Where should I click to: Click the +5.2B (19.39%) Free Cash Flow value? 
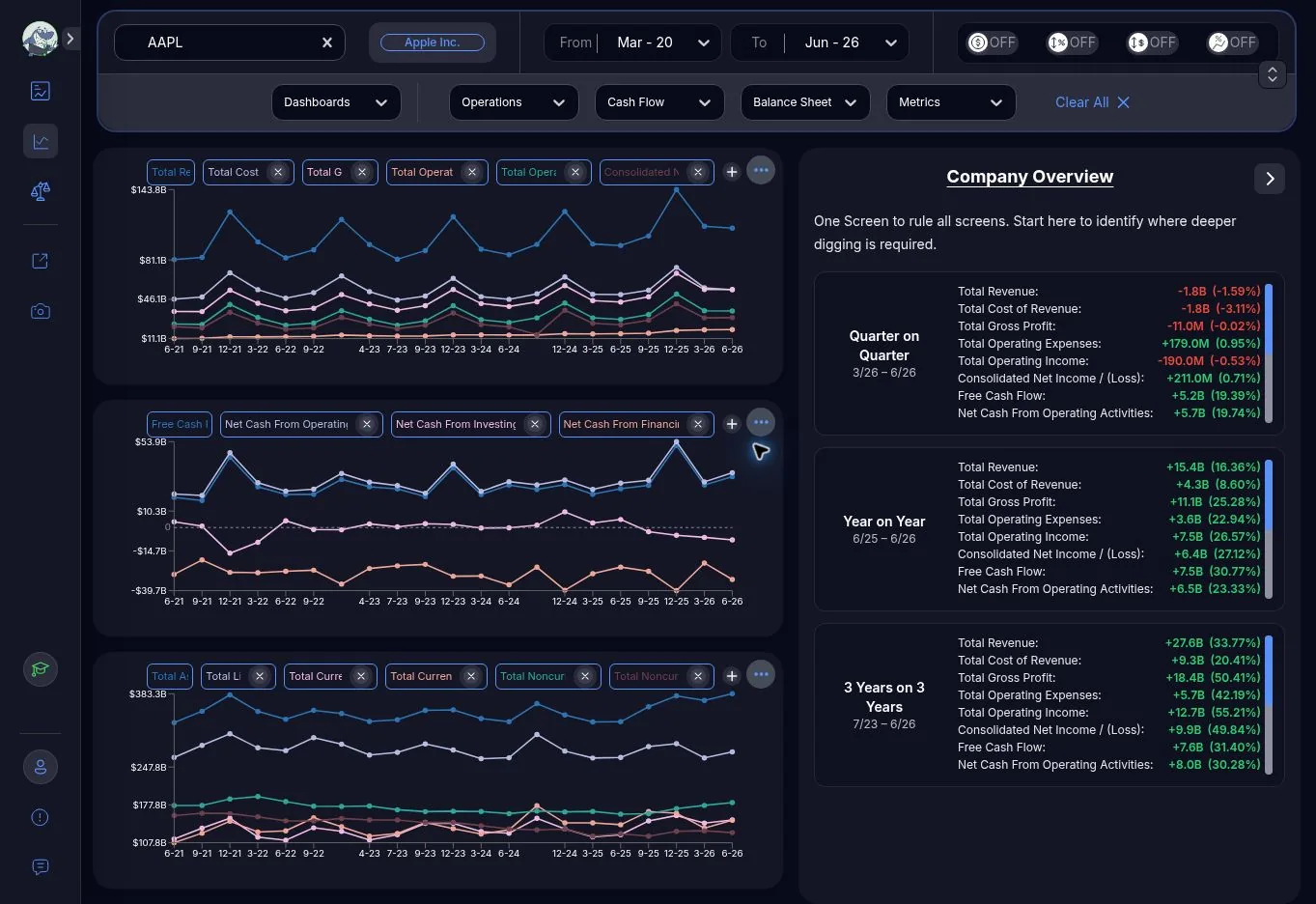click(1216, 396)
